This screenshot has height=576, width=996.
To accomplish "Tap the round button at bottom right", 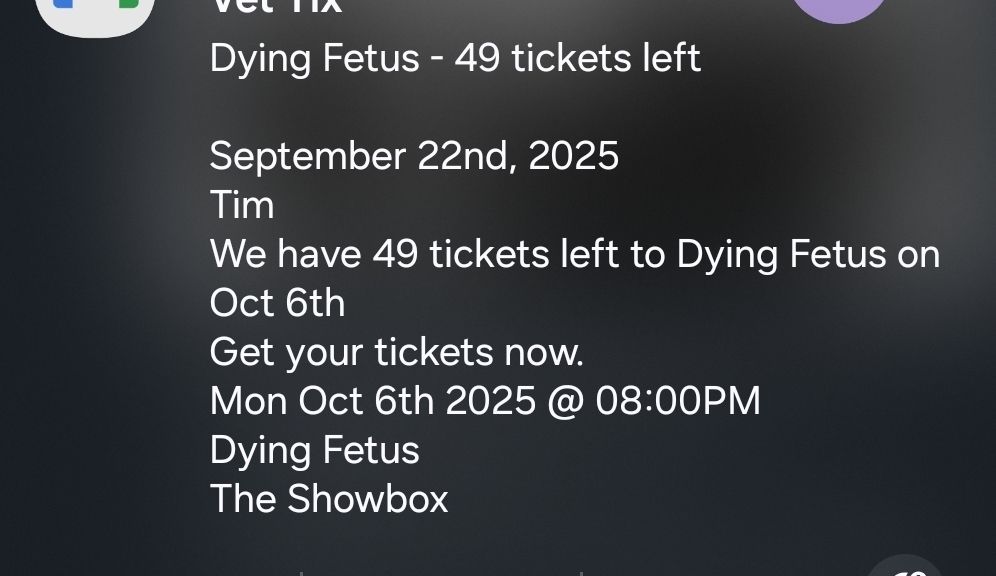I will coord(905,565).
